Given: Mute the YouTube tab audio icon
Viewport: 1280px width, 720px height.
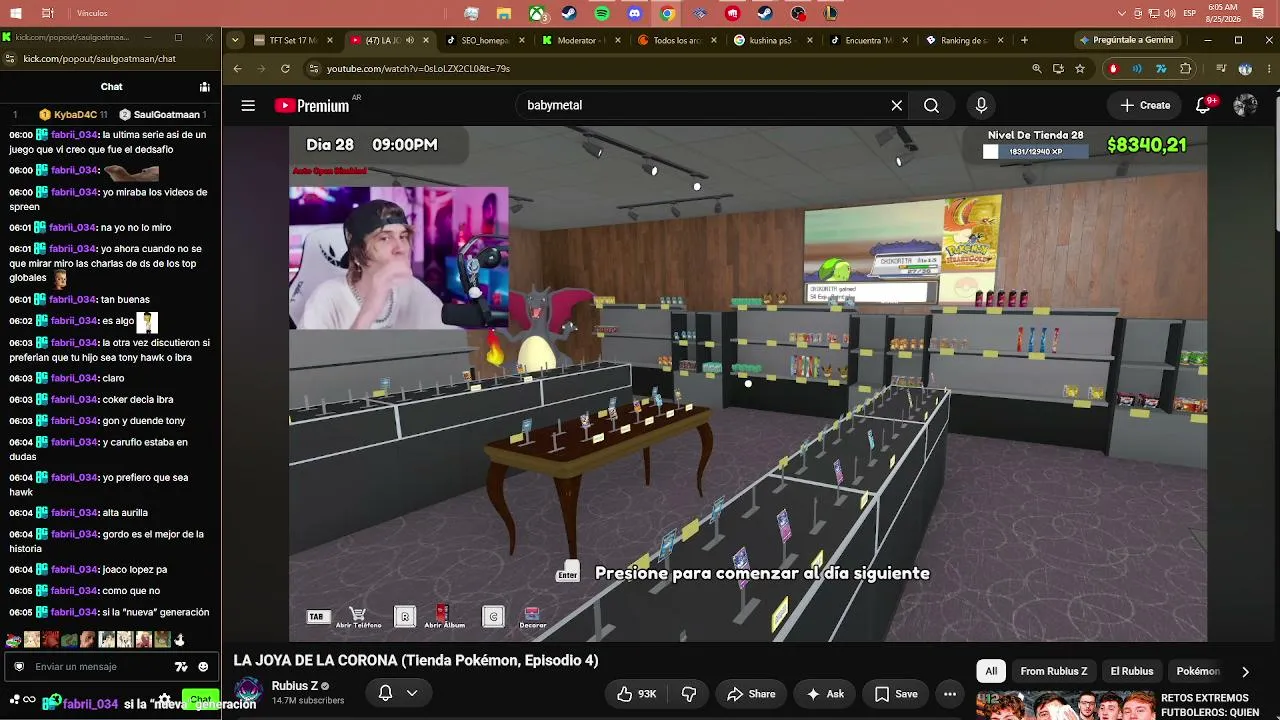Looking at the screenshot, I should 409,41.
